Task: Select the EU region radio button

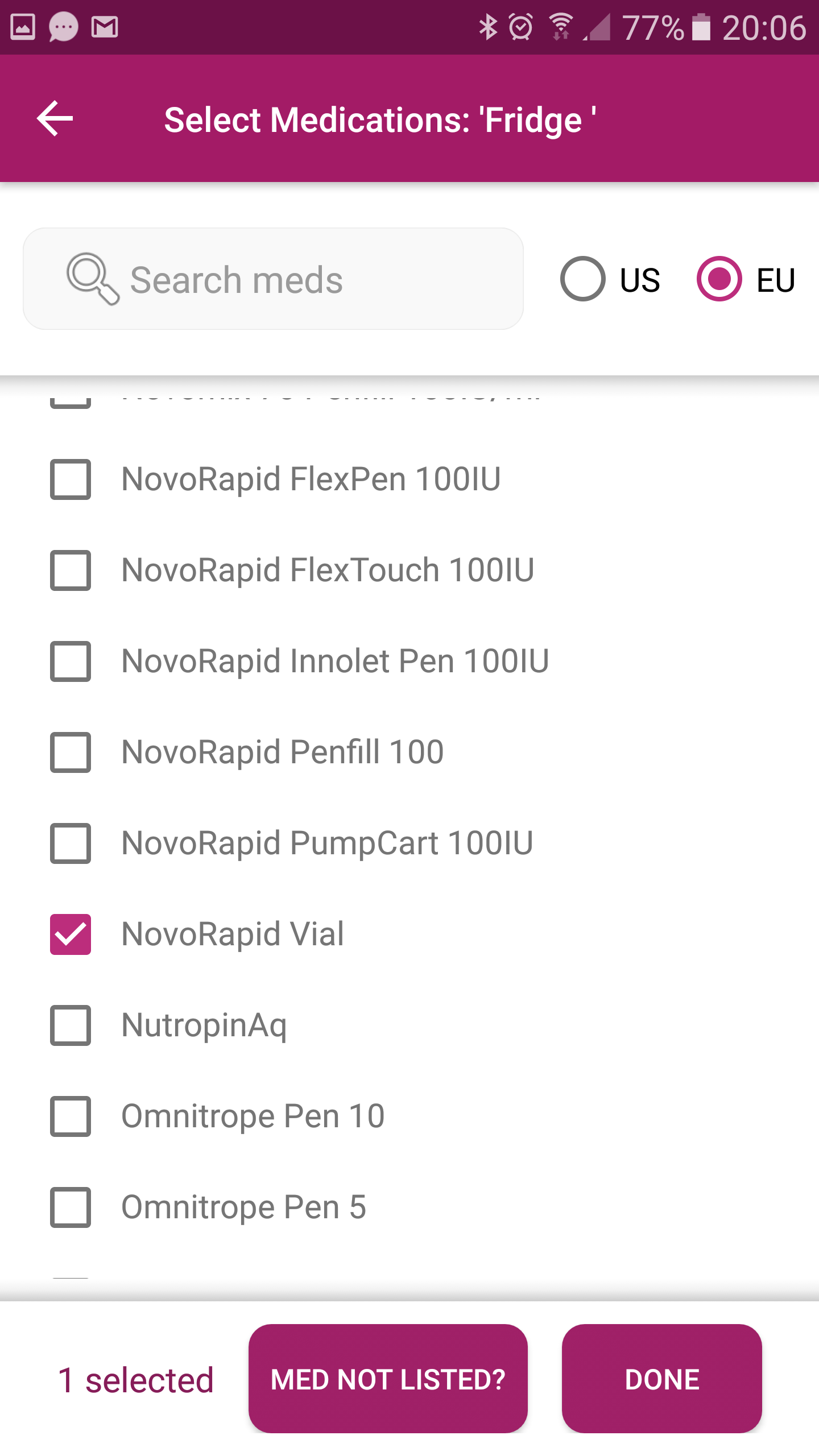Action: (x=719, y=279)
